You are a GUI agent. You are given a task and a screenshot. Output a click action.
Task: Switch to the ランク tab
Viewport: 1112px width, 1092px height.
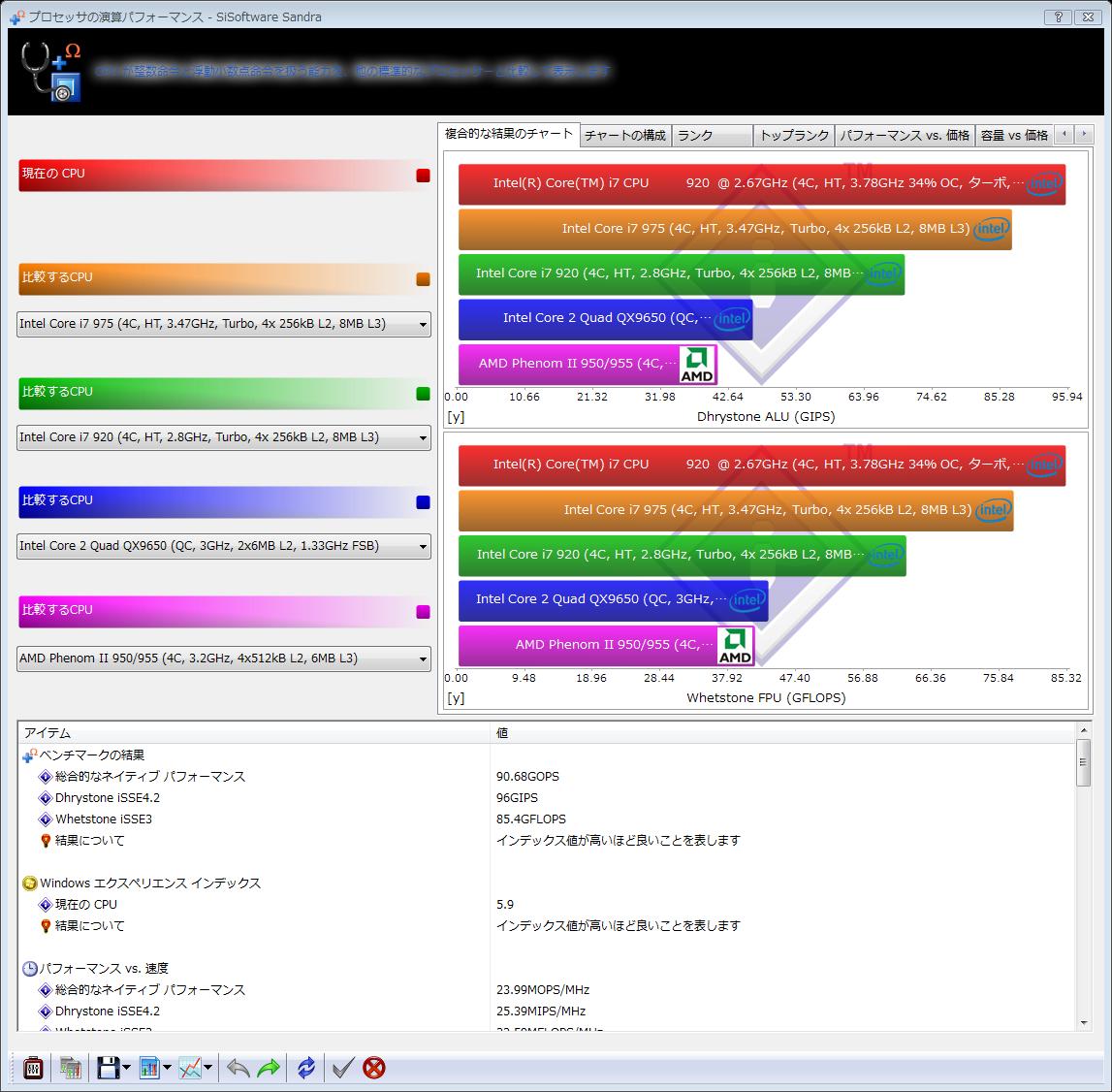coord(712,136)
